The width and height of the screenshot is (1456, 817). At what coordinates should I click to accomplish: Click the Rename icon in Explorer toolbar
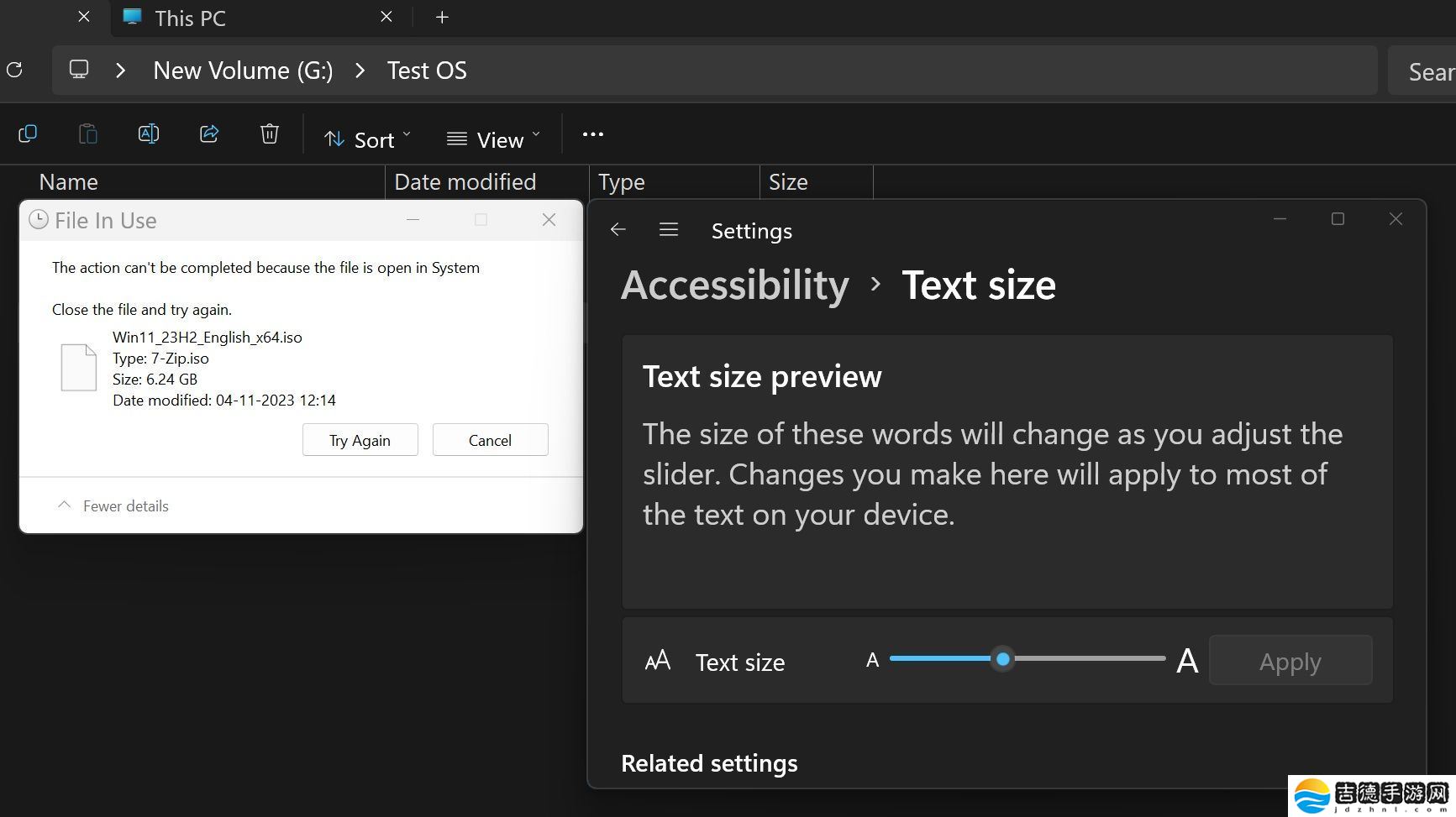pyautogui.click(x=149, y=134)
